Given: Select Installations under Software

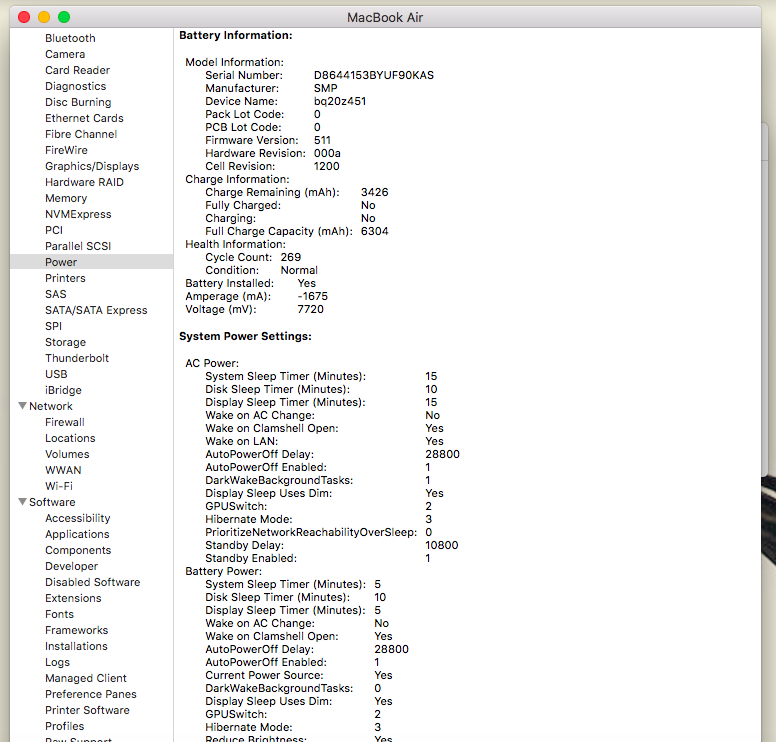Looking at the screenshot, I should pos(76,646).
